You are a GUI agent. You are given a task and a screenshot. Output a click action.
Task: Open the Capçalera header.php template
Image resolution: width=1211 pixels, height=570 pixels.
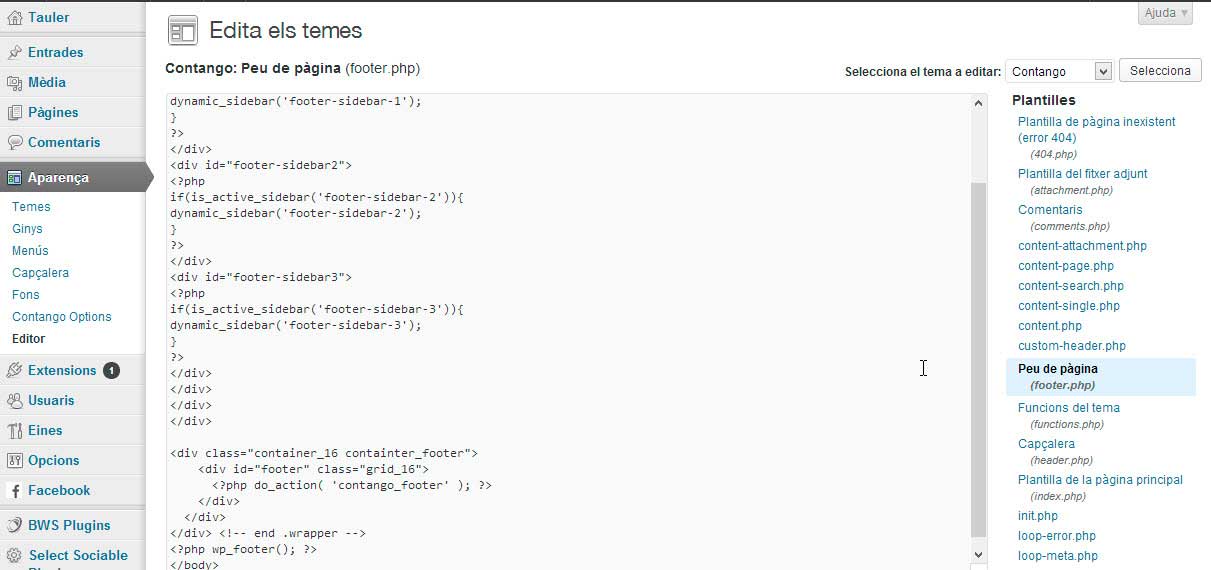1046,444
